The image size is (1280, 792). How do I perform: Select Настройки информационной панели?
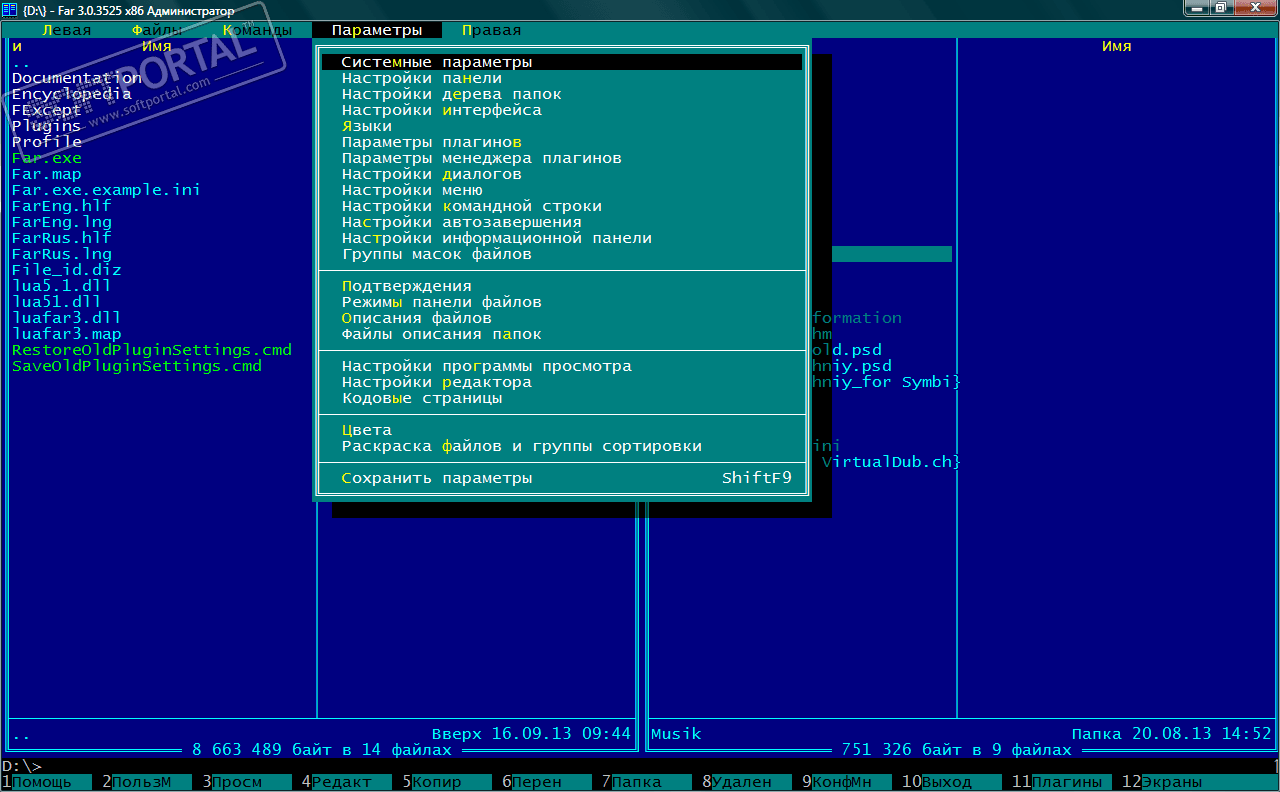(x=562, y=238)
